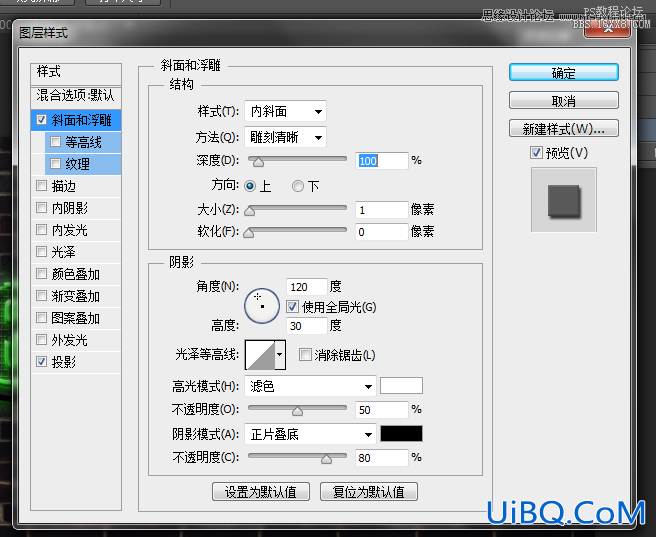Click the highlight 不透明度(O) slider handle
656x537 pixels.
(297, 411)
